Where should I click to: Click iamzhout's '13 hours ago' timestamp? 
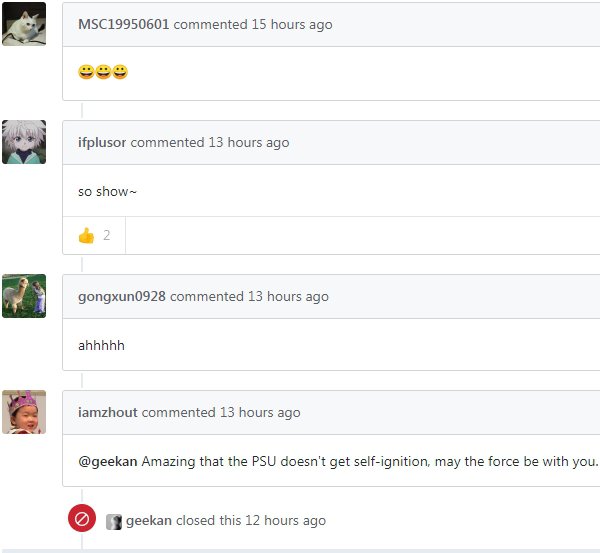260,412
